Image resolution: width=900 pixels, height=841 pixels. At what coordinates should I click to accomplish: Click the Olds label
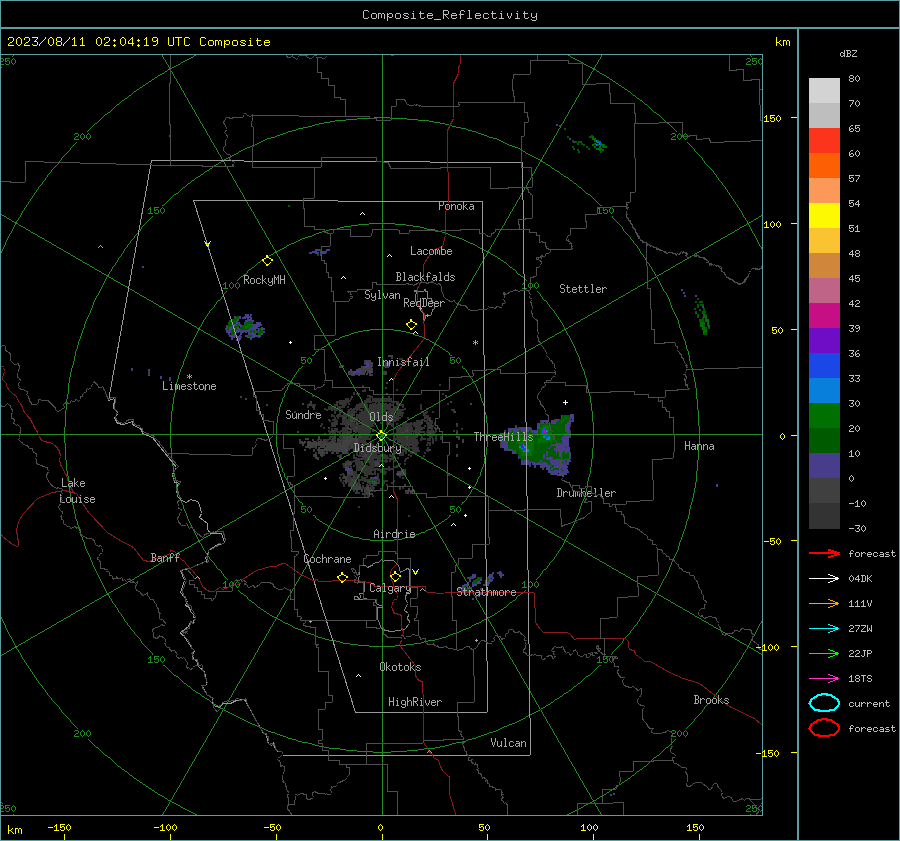(381, 417)
